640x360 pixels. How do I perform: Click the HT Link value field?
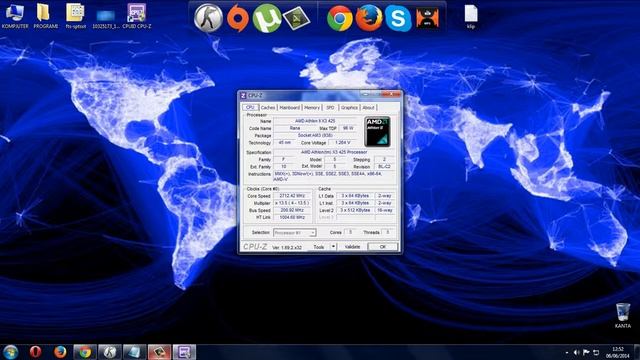click(293, 217)
